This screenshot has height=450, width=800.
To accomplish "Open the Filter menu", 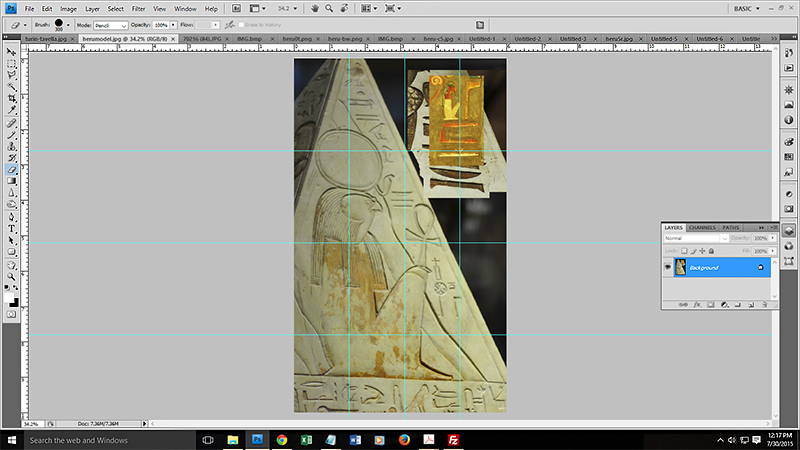I will (138, 8).
